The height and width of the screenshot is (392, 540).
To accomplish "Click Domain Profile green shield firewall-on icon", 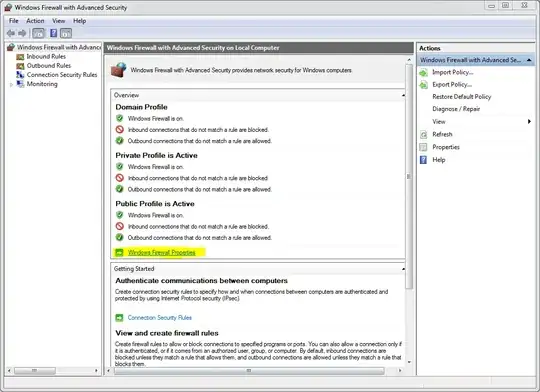I will click(x=120, y=118).
